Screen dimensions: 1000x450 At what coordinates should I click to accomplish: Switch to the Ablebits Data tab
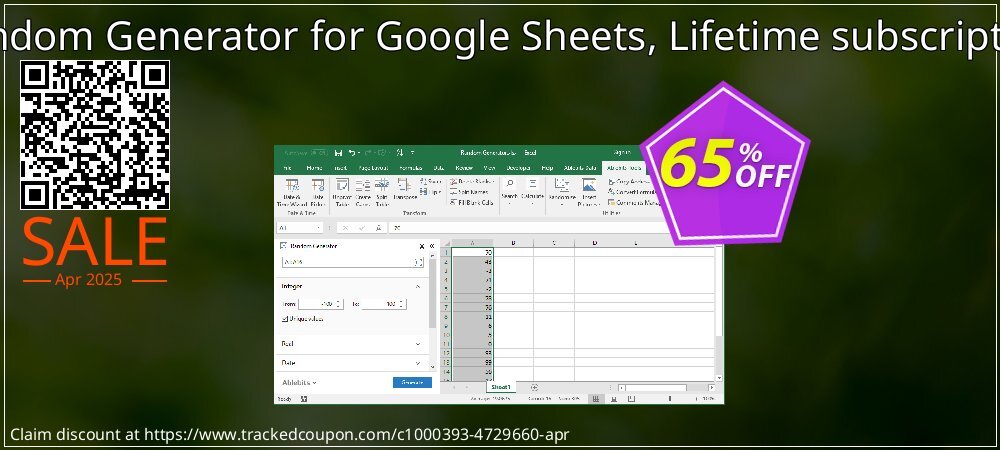click(x=580, y=168)
